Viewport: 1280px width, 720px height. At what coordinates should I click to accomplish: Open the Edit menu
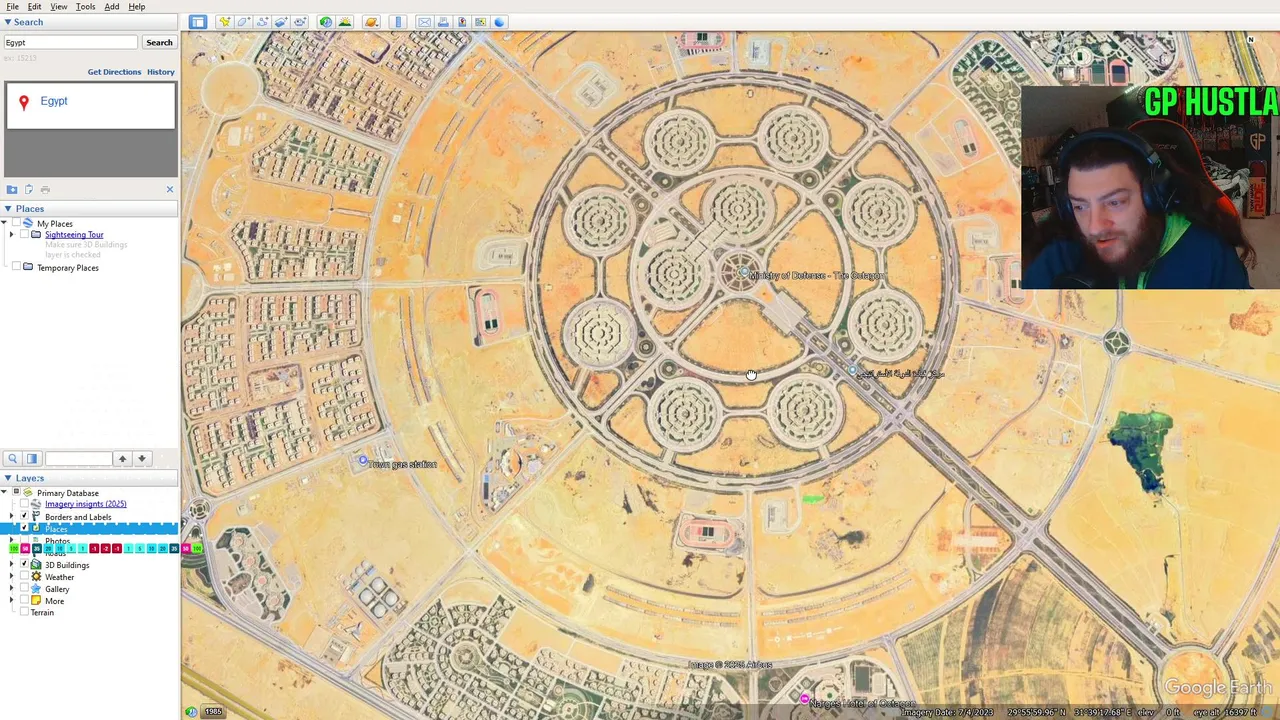[34, 7]
